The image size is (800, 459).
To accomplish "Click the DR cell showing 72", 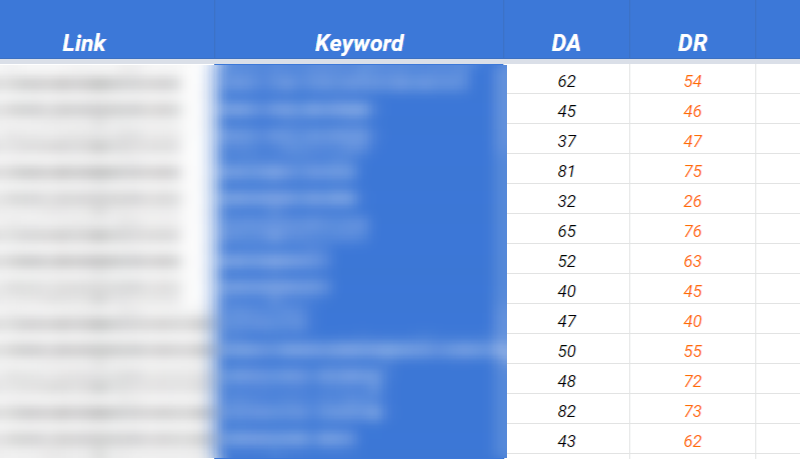I will [693, 380].
